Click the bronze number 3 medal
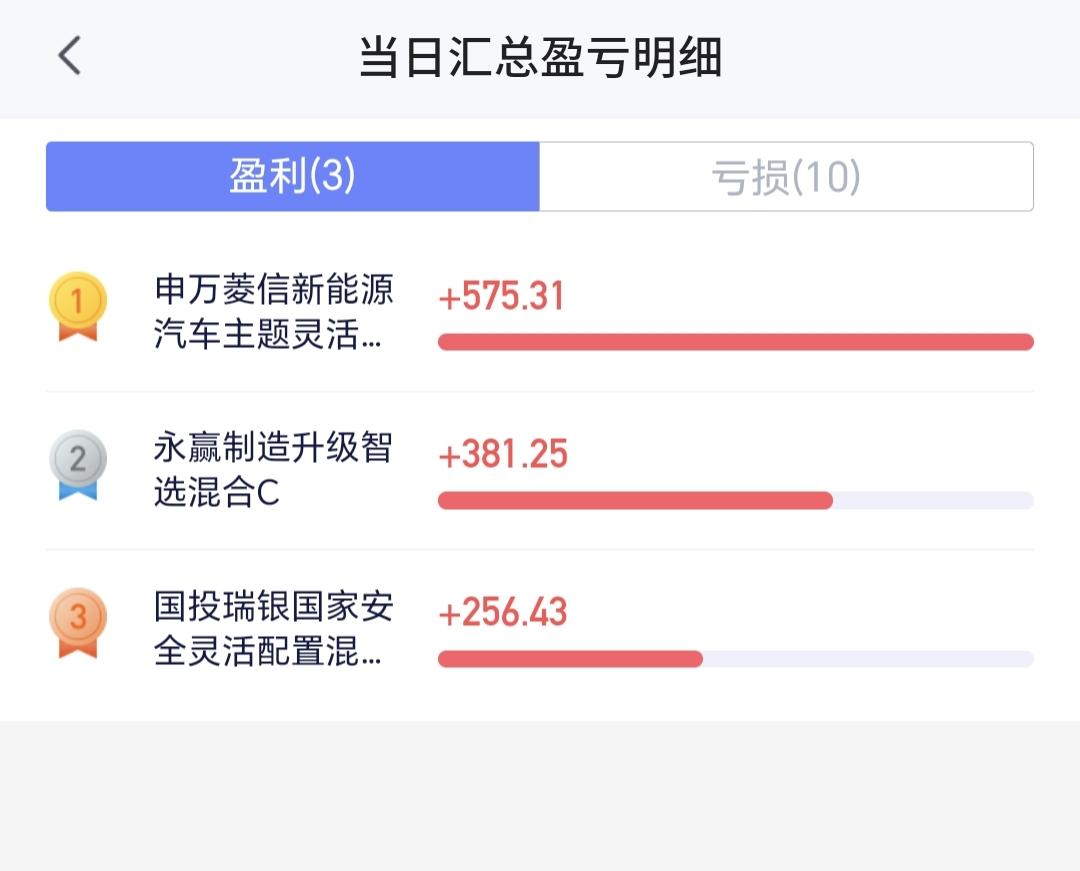The height and width of the screenshot is (871, 1080). (78, 623)
